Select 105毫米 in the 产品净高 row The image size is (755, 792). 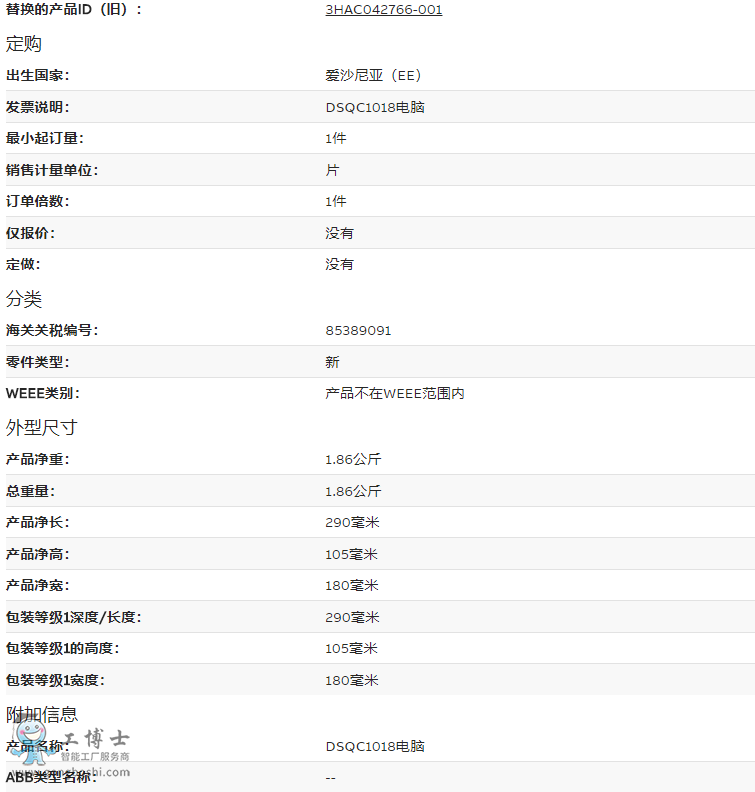click(351, 554)
